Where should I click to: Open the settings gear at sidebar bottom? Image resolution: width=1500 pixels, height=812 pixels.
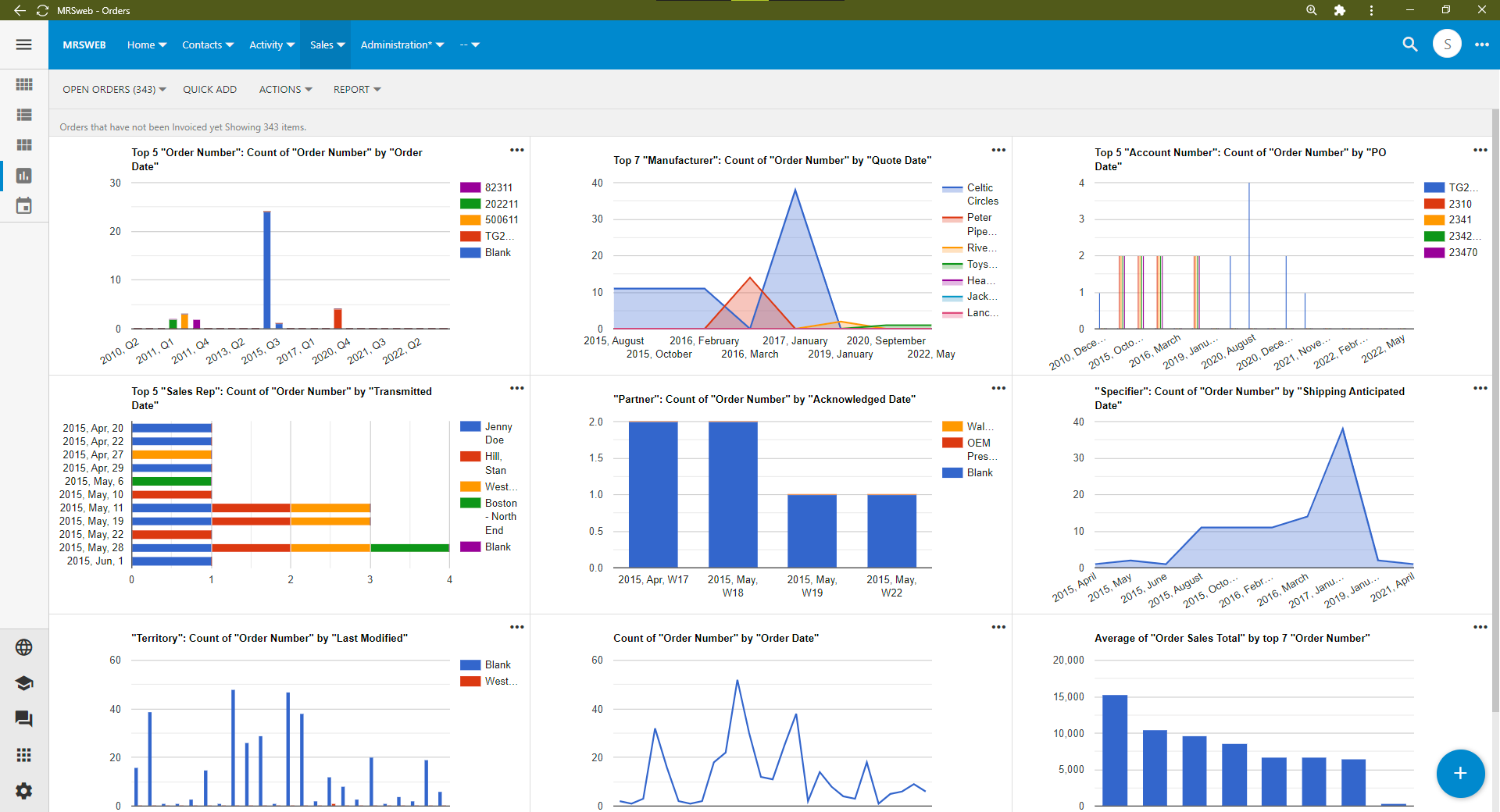pyautogui.click(x=23, y=791)
